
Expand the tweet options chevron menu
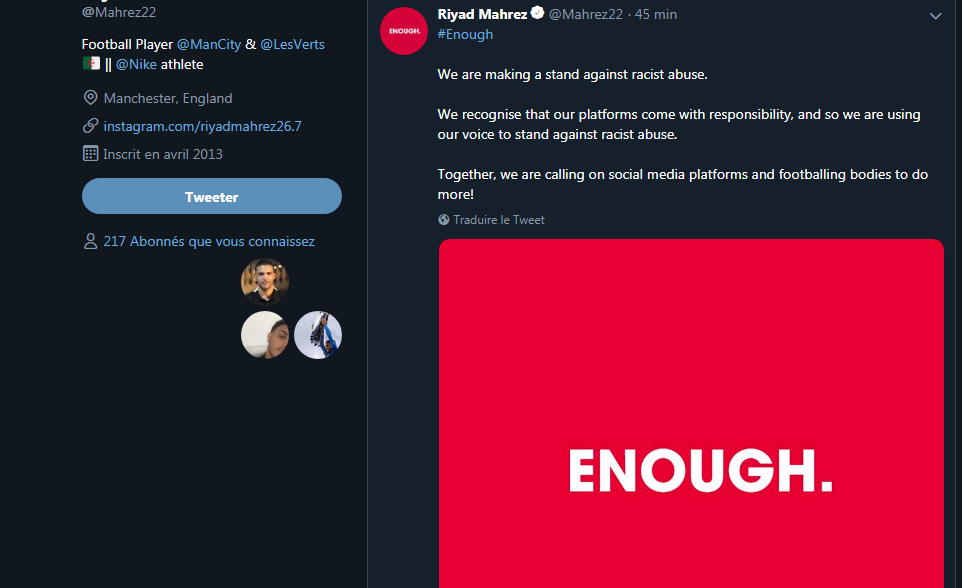pos(935,16)
